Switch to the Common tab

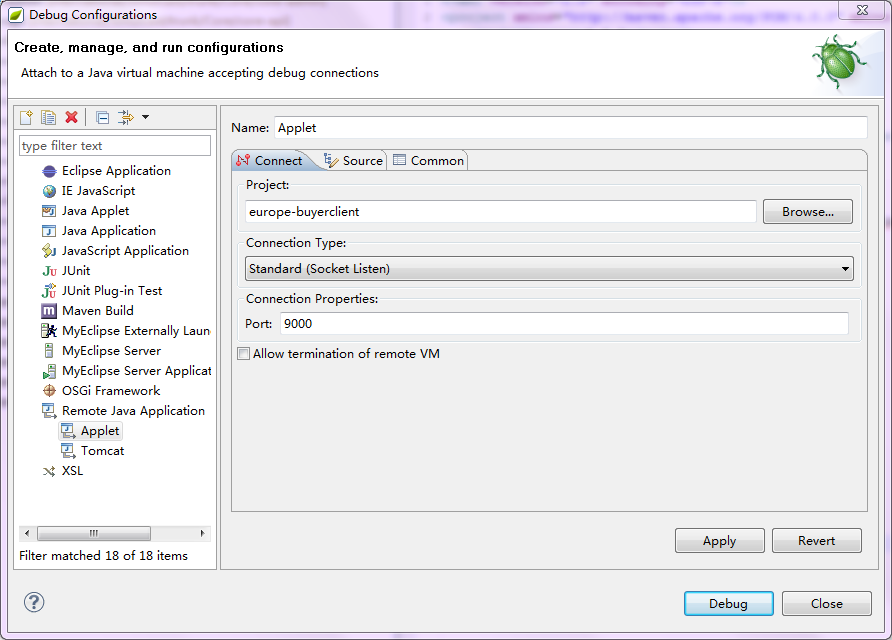tap(429, 161)
